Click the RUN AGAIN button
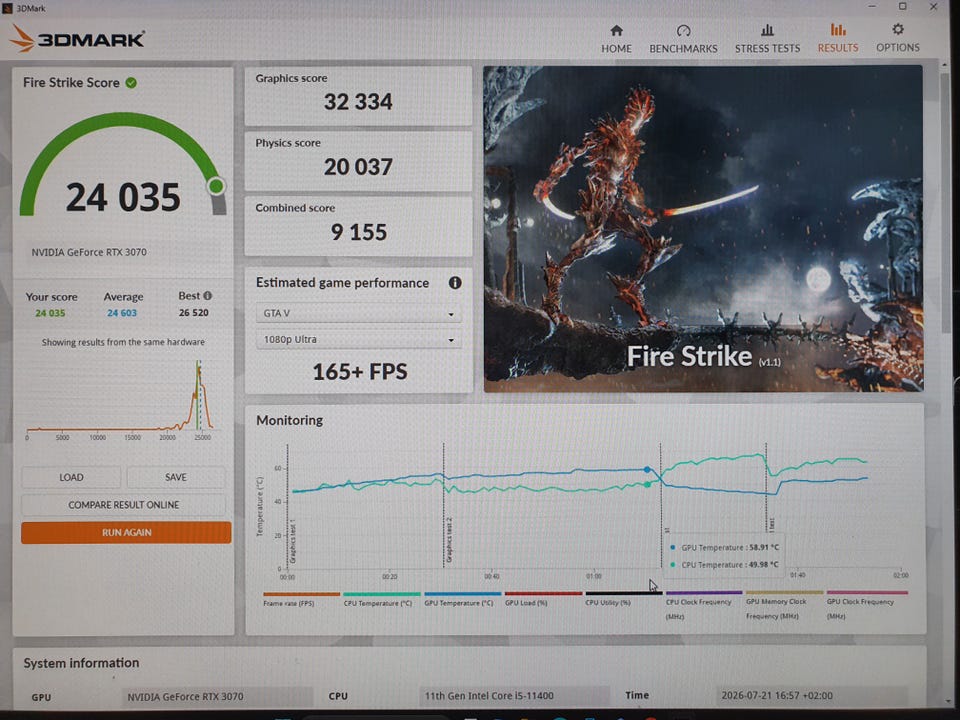This screenshot has height=720, width=960. (126, 532)
